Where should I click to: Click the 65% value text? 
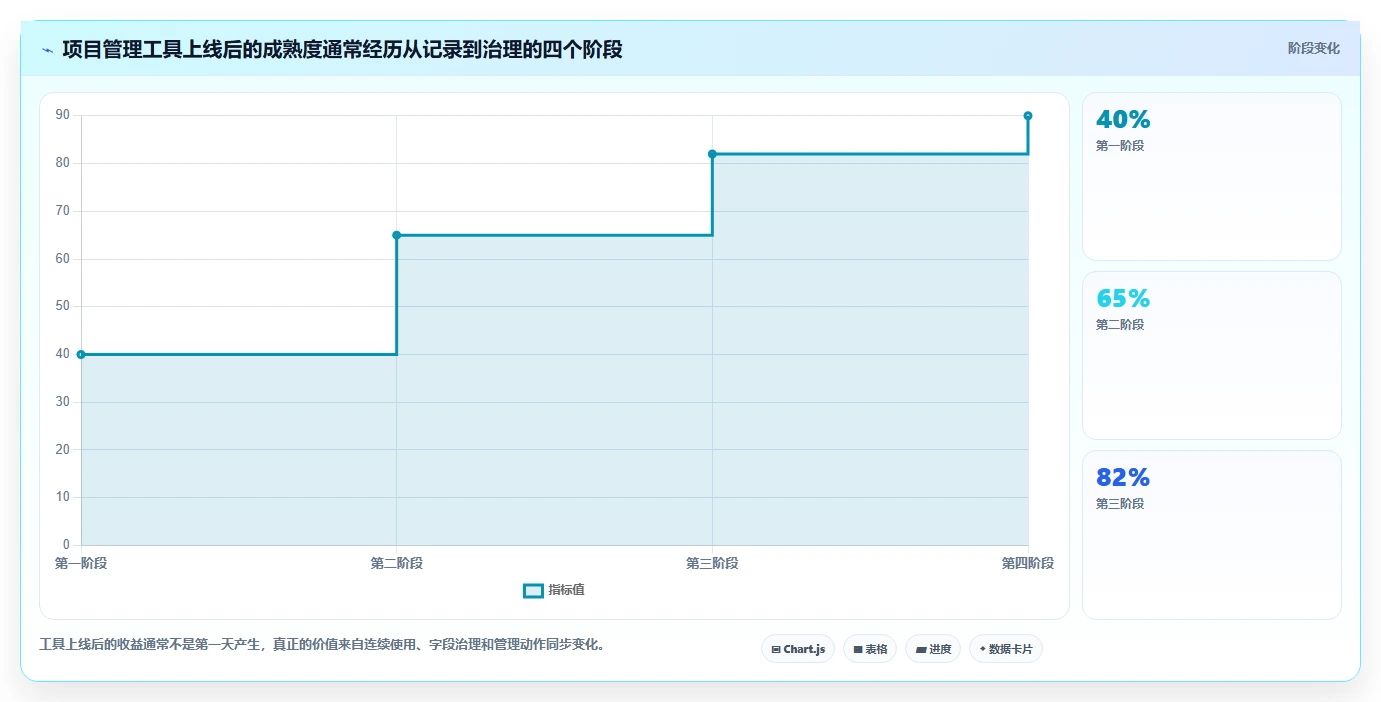(1123, 298)
